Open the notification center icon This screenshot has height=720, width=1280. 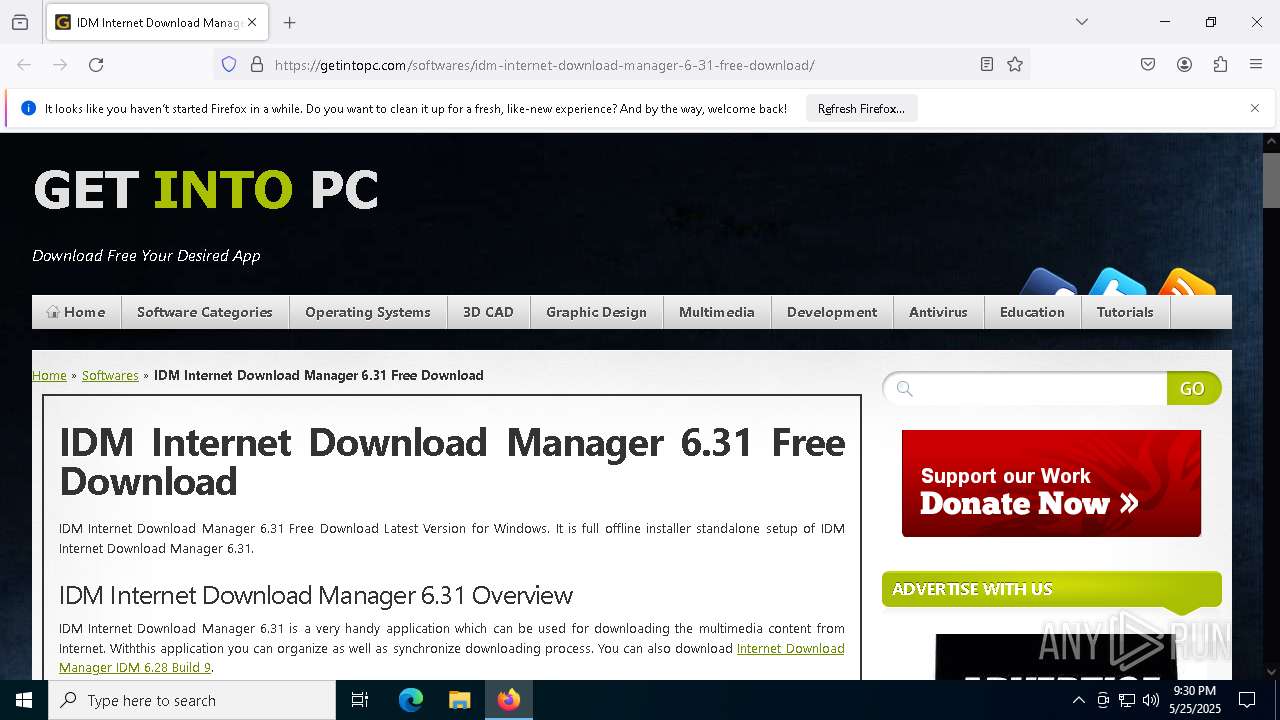tap(1247, 700)
